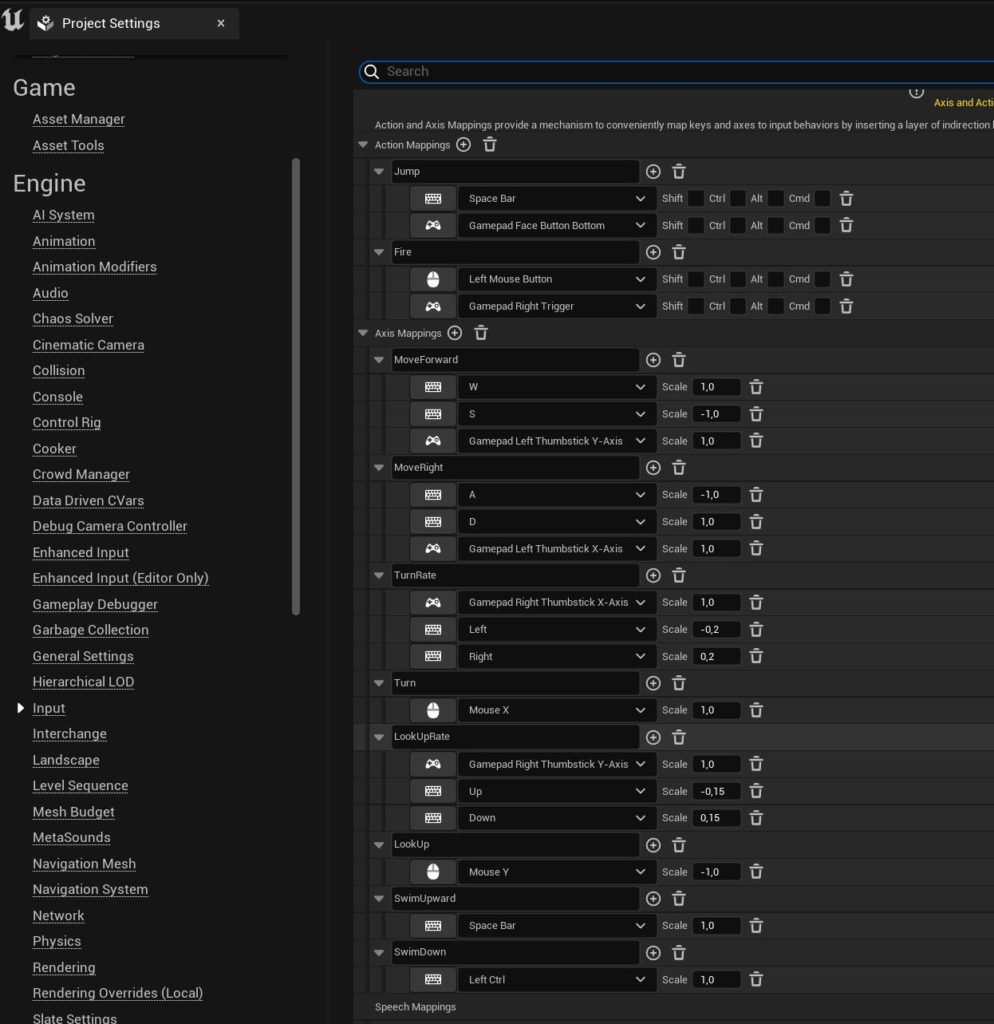Click gamepad icon beside Gamepad Right Trigger

(433, 306)
